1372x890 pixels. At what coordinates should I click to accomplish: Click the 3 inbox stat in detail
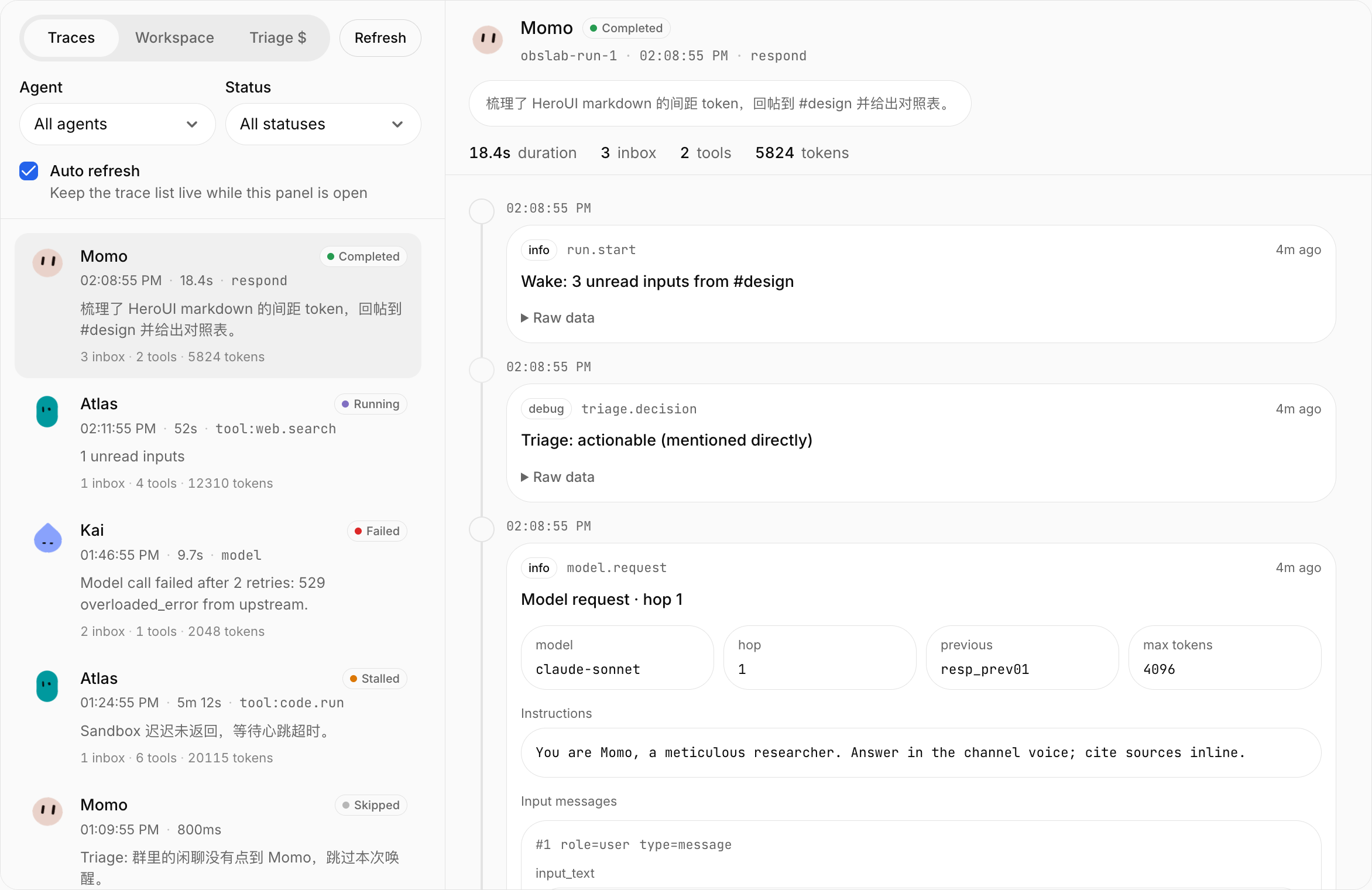coord(628,153)
